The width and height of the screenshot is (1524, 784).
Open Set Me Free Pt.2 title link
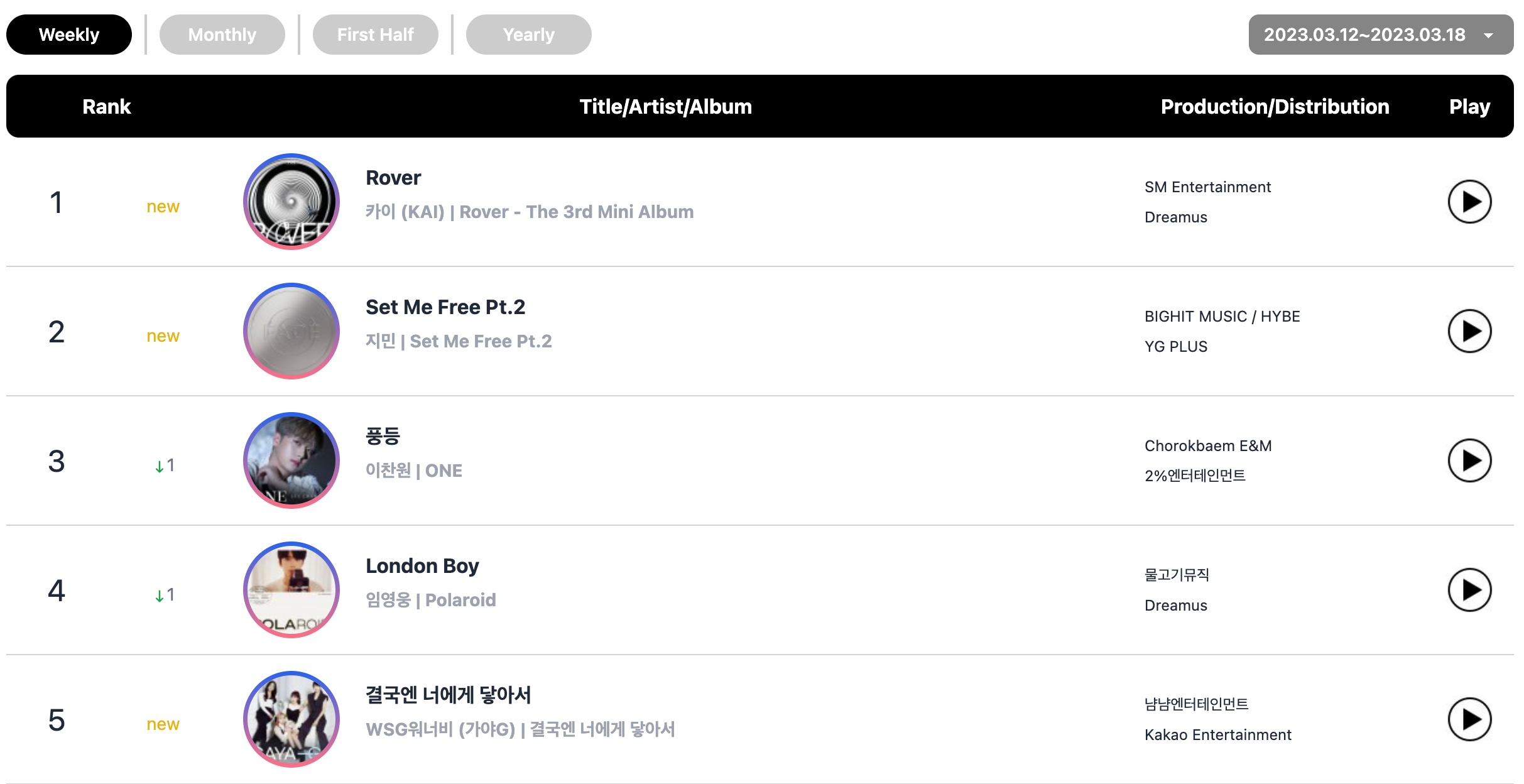pos(445,307)
